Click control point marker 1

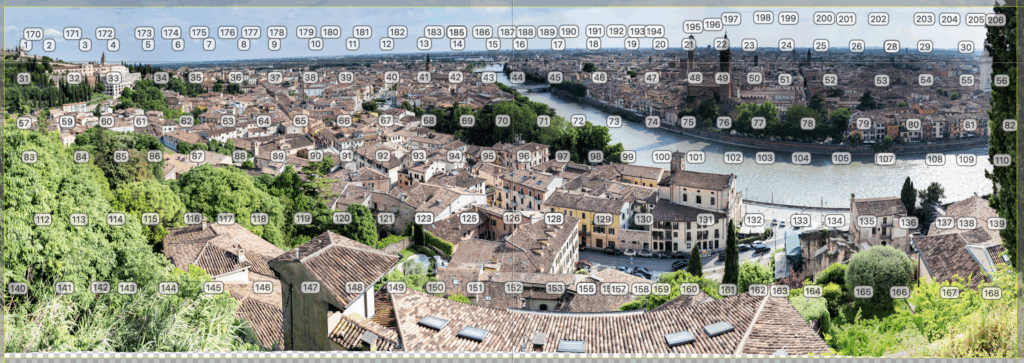(25, 45)
